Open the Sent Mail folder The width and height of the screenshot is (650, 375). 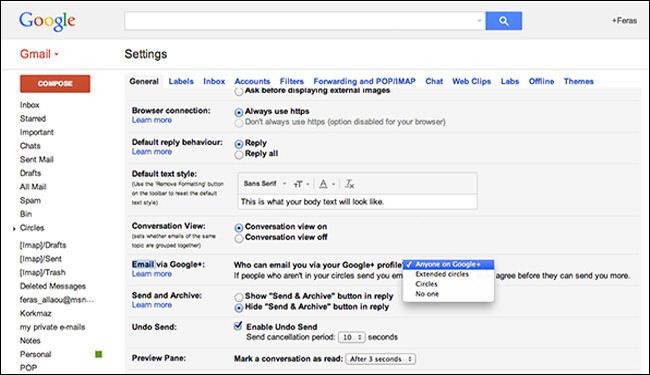(x=36, y=160)
